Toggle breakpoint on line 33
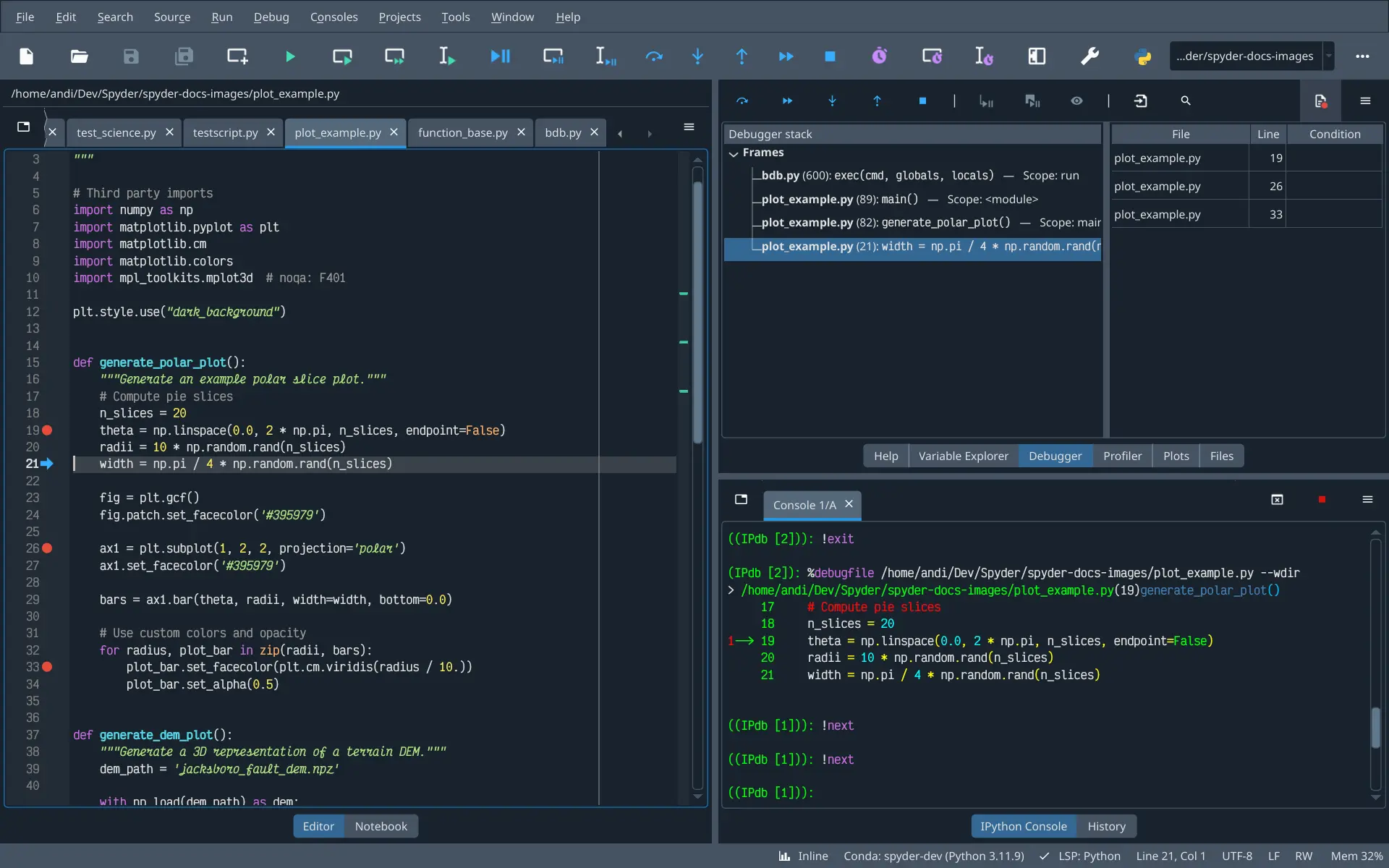1389x868 pixels. point(47,667)
